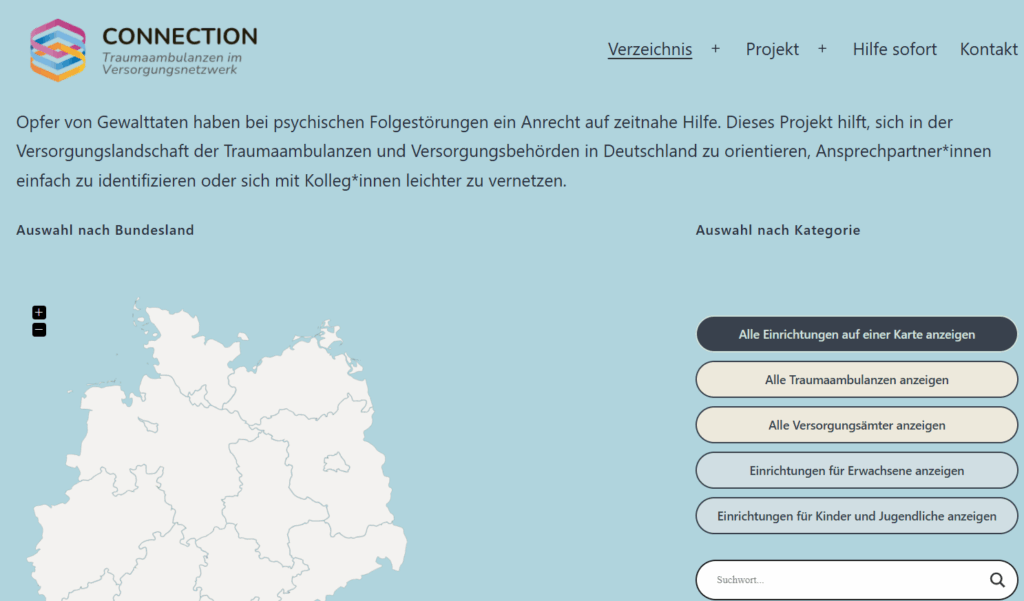Image resolution: width=1024 pixels, height=601 pixels.
Task: Open the Projekt menu item
Action: click(772, 49)
